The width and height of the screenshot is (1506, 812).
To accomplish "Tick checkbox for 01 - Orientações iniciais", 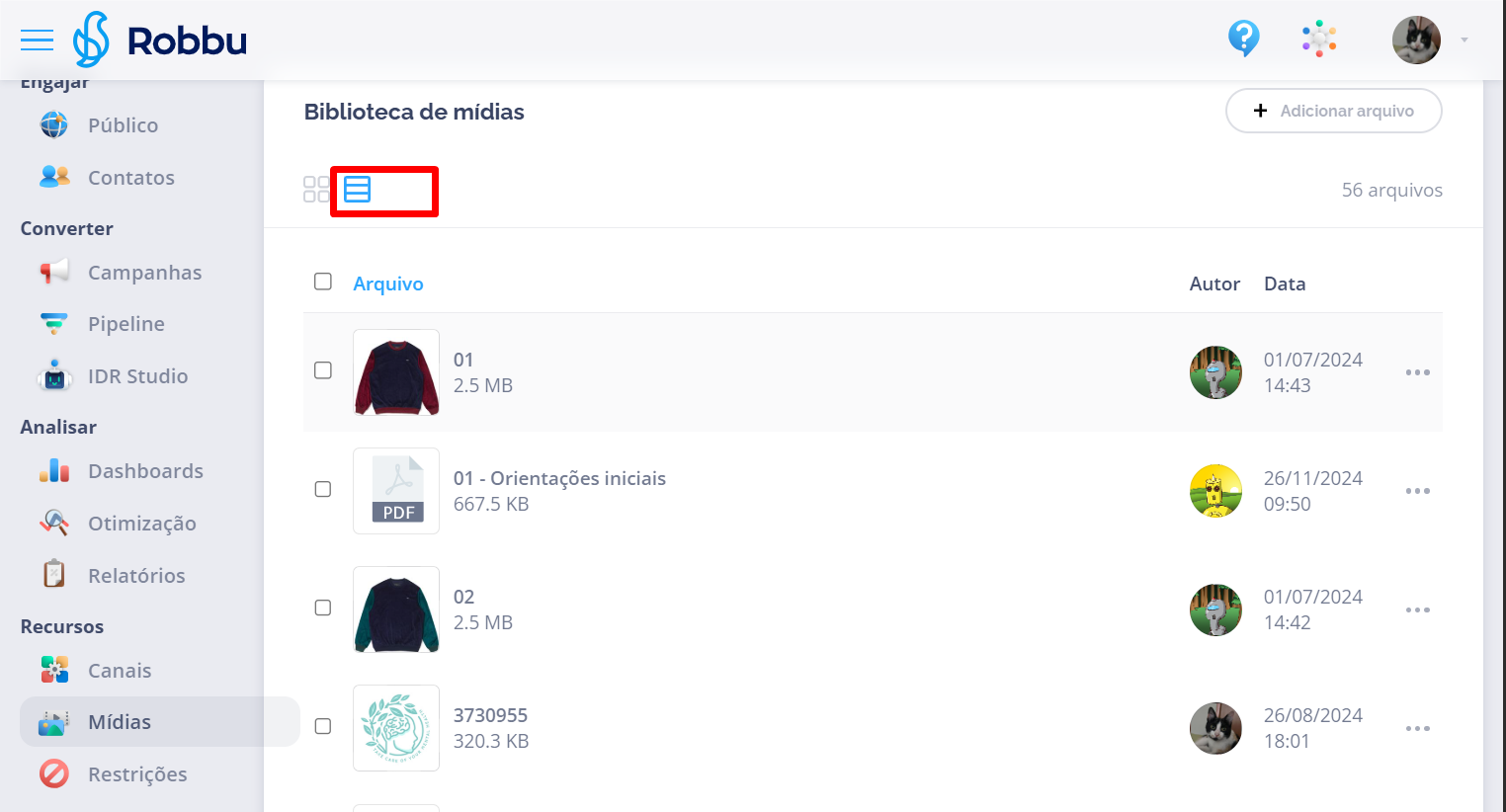I will tap(323, 489).
